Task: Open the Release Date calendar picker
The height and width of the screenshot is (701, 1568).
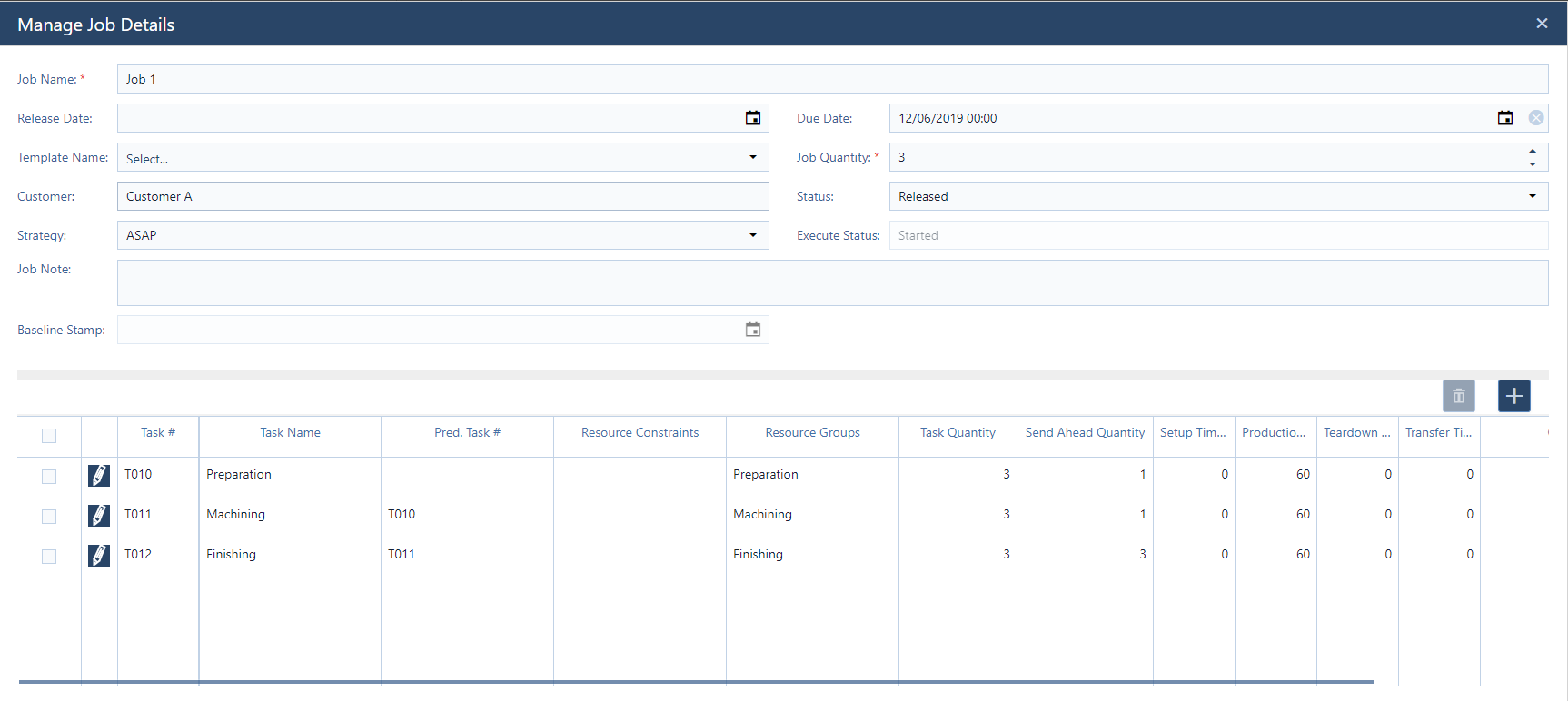Action: [753, 118]
